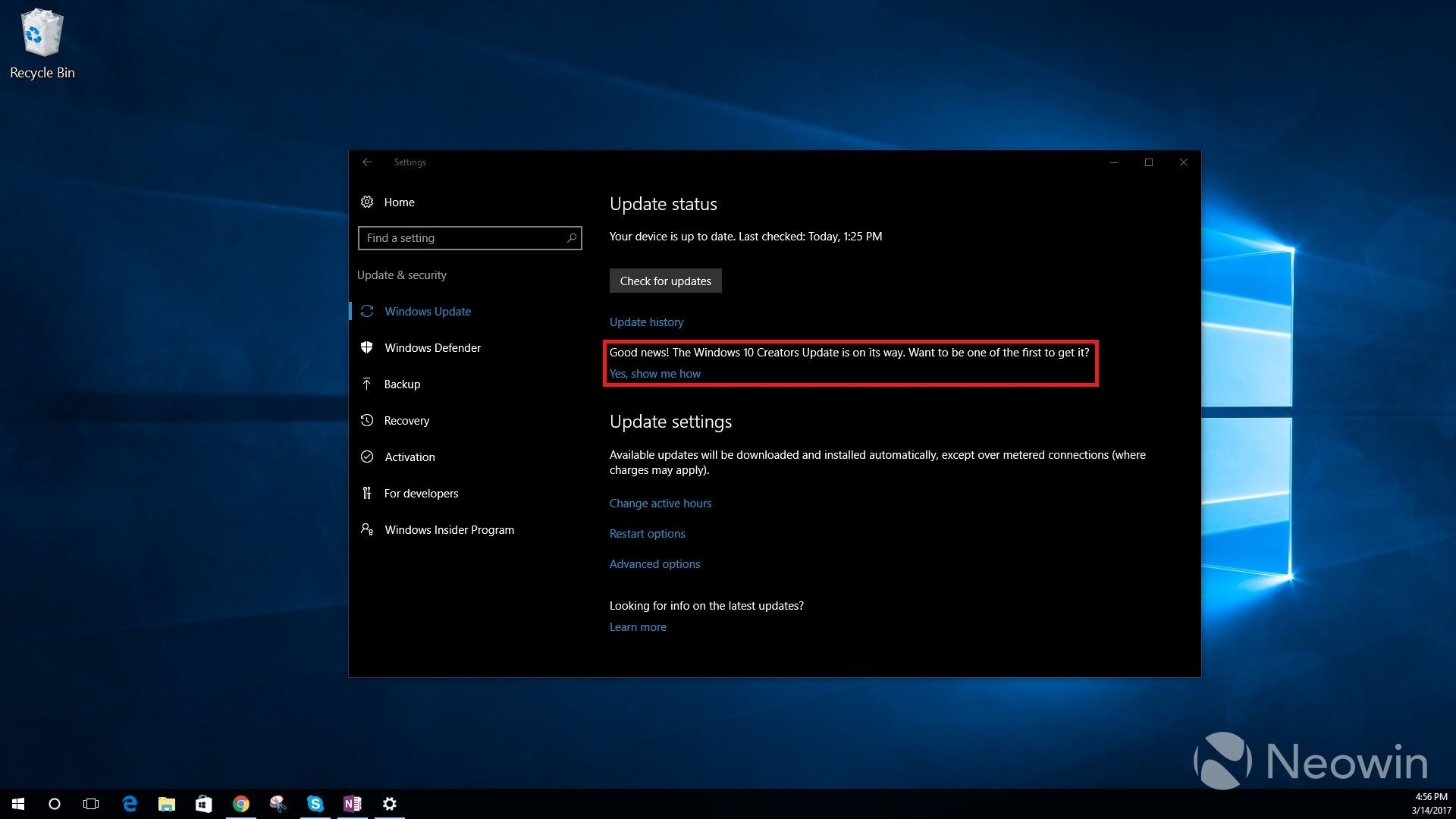Click the Windows Start button

coord(18,804)
